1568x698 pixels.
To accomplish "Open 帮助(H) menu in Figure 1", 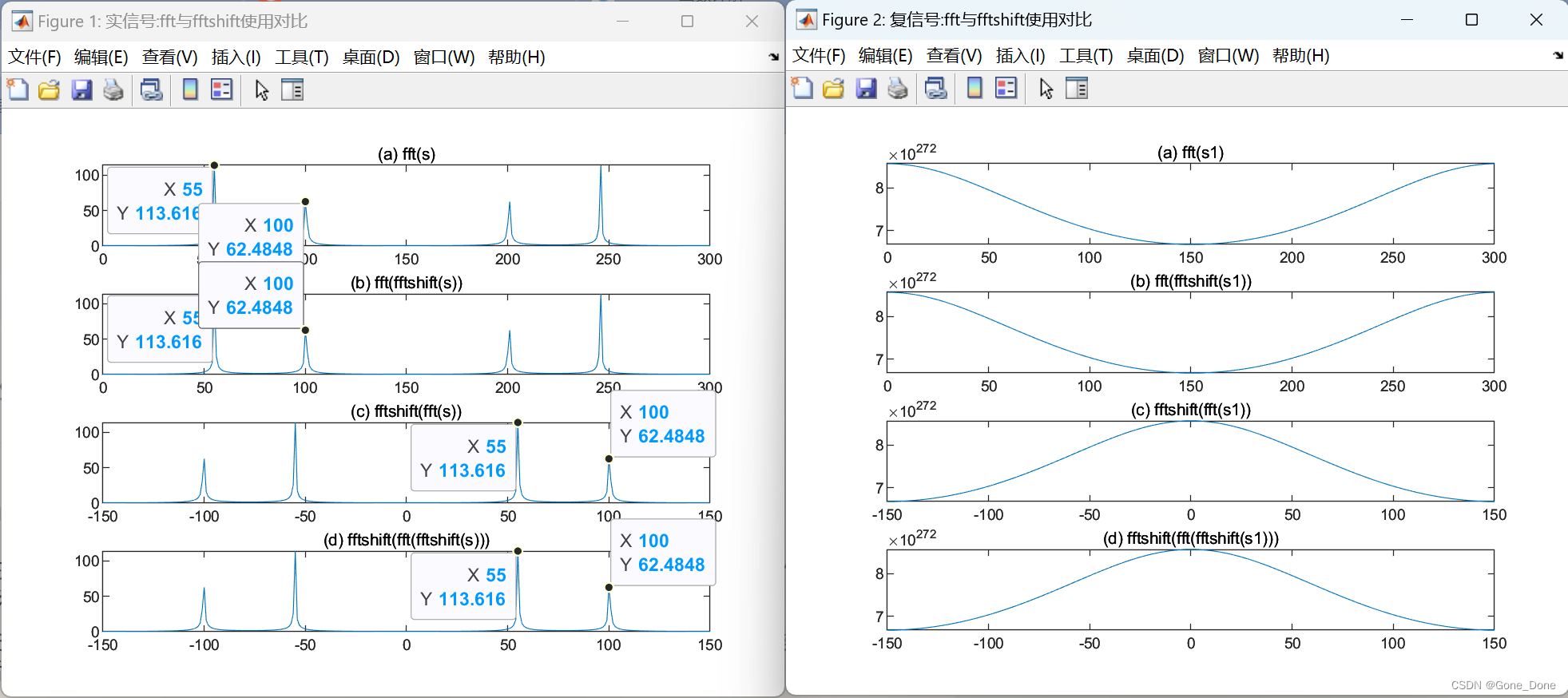I will [x=517, y=58].
